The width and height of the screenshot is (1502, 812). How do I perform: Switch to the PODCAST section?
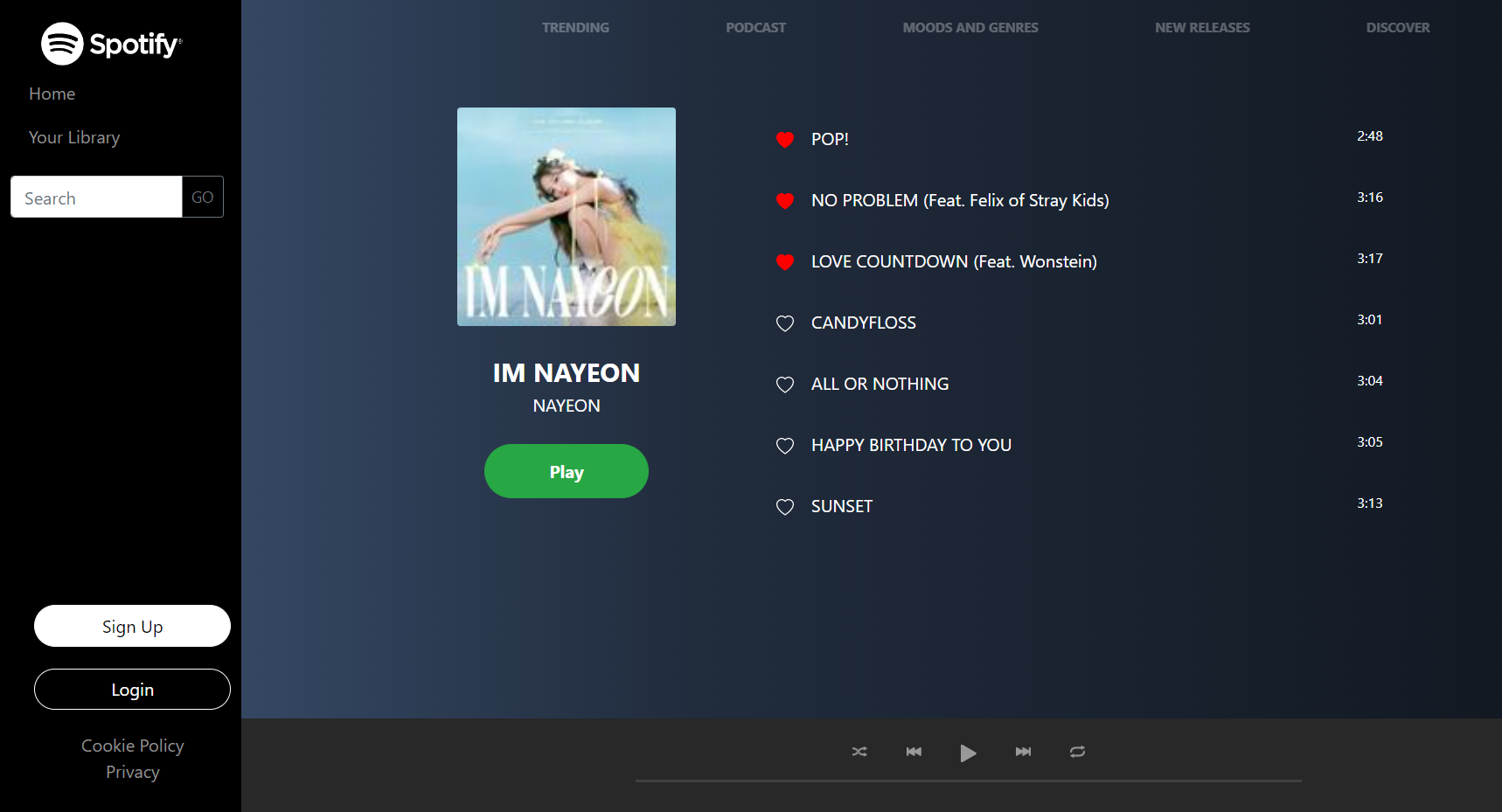click(755, 27)
